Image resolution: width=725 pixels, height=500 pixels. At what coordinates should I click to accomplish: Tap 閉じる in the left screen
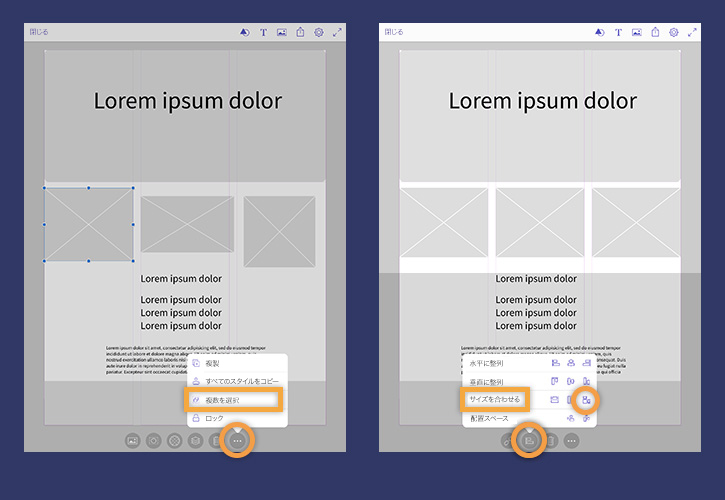[x=39, y=32]
